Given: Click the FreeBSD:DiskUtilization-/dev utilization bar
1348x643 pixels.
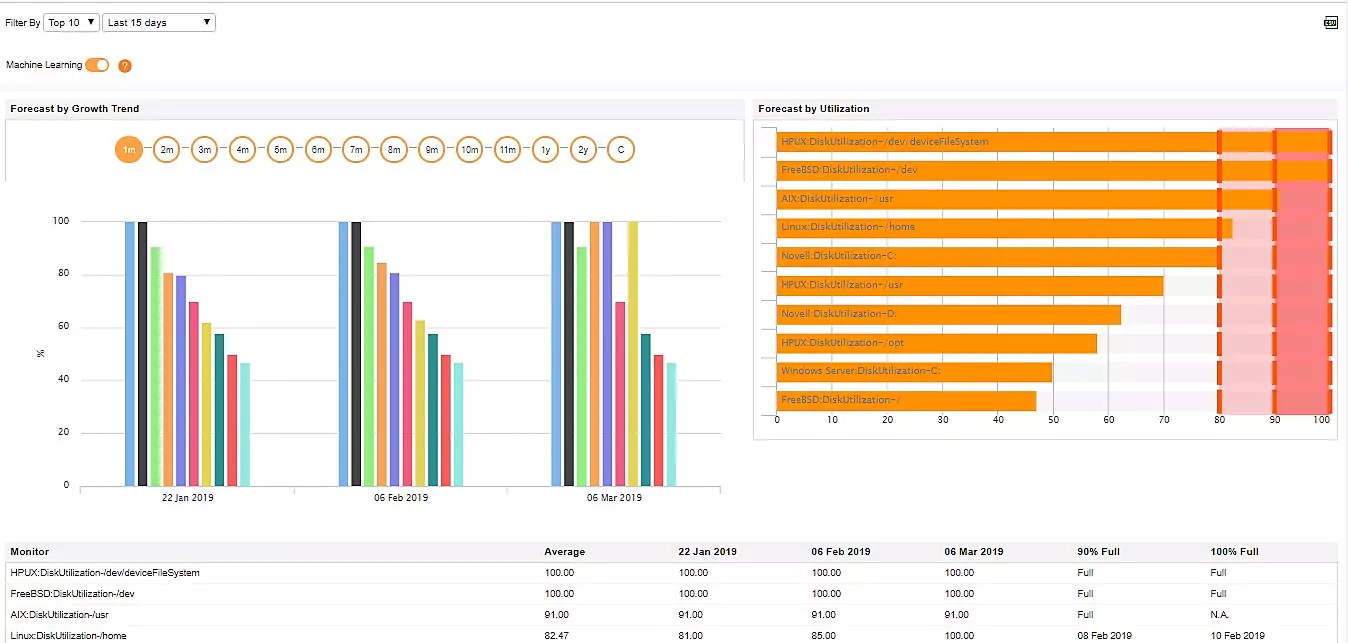Looking at the screenshot, I should coord(1000,169).
